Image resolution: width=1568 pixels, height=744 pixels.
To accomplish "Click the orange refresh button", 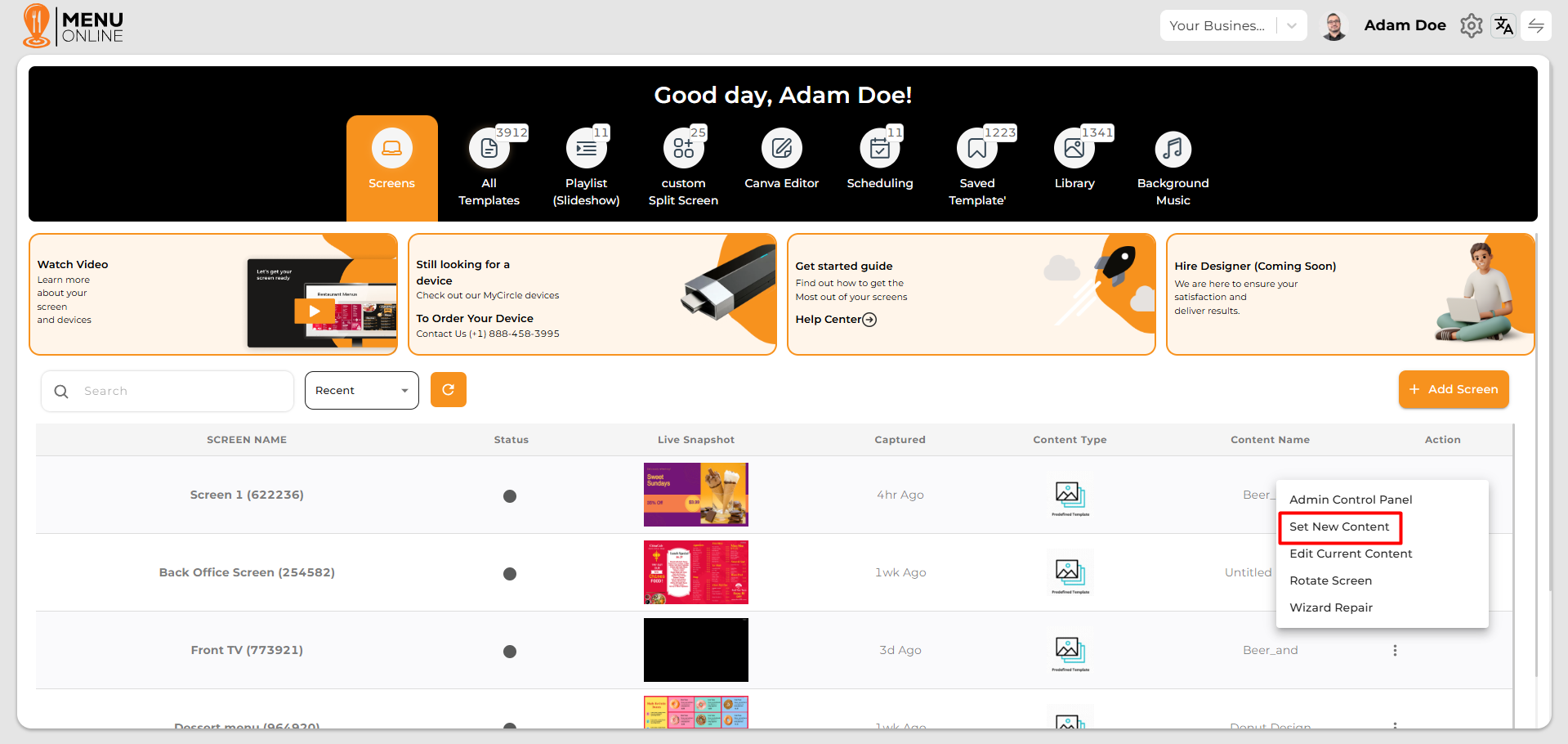I will [x=448, y=390].
